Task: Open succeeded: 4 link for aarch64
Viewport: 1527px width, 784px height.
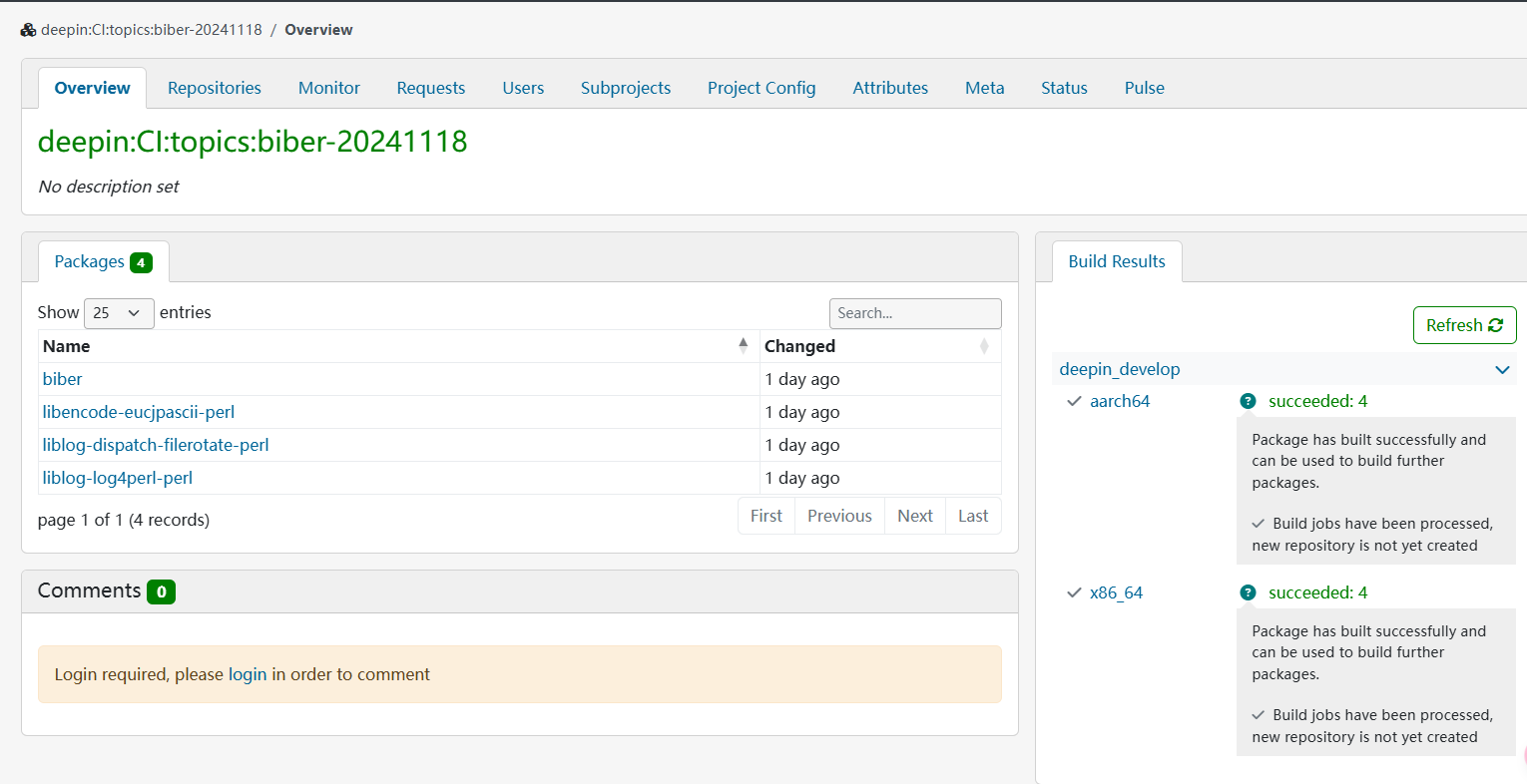Action: (1317, 401)
